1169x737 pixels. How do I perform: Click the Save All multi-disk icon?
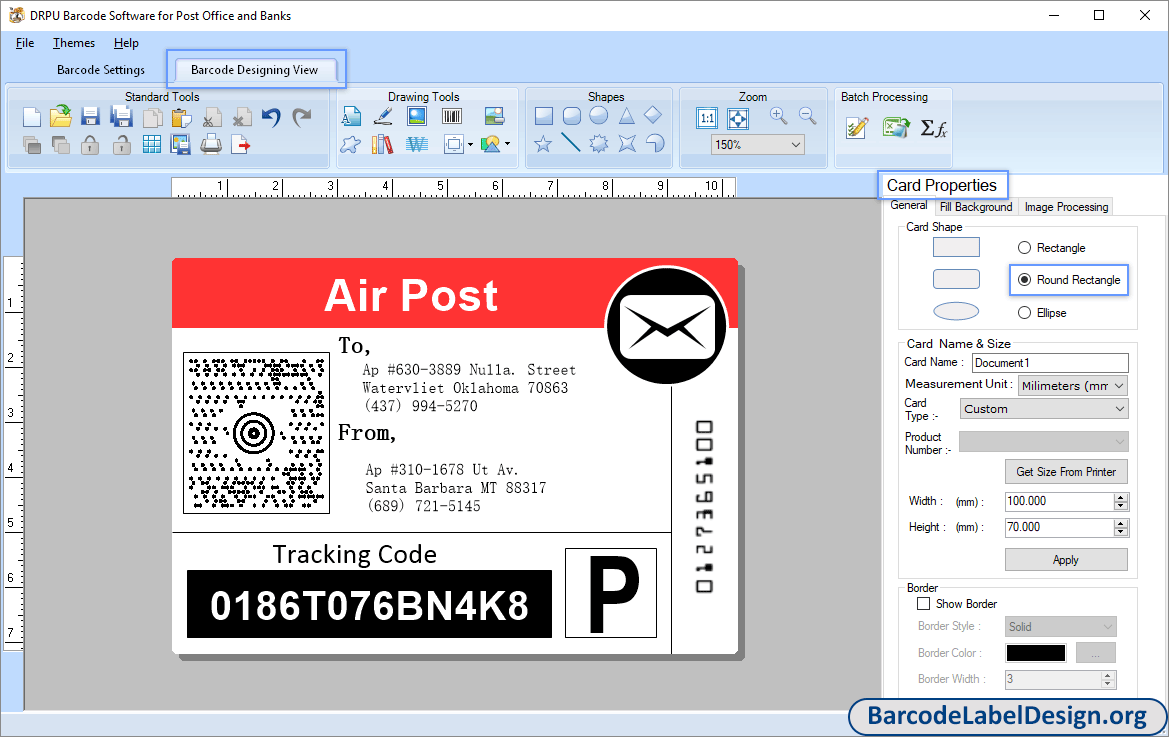point(121,117)
